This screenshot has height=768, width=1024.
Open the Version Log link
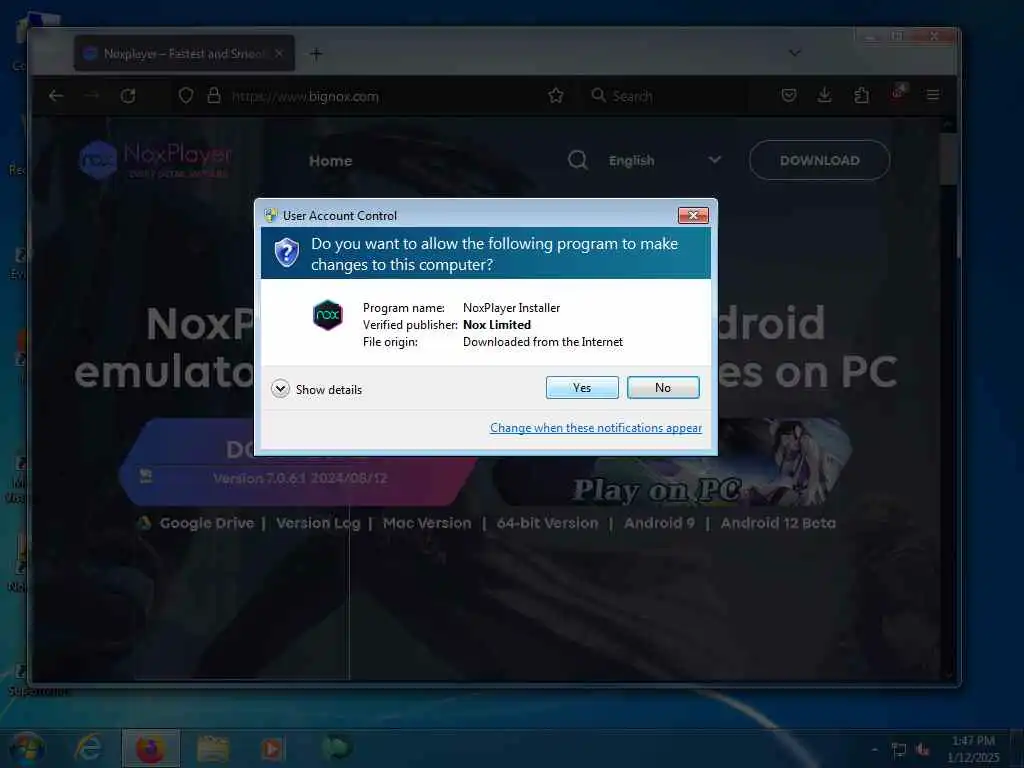click(318, 523)
